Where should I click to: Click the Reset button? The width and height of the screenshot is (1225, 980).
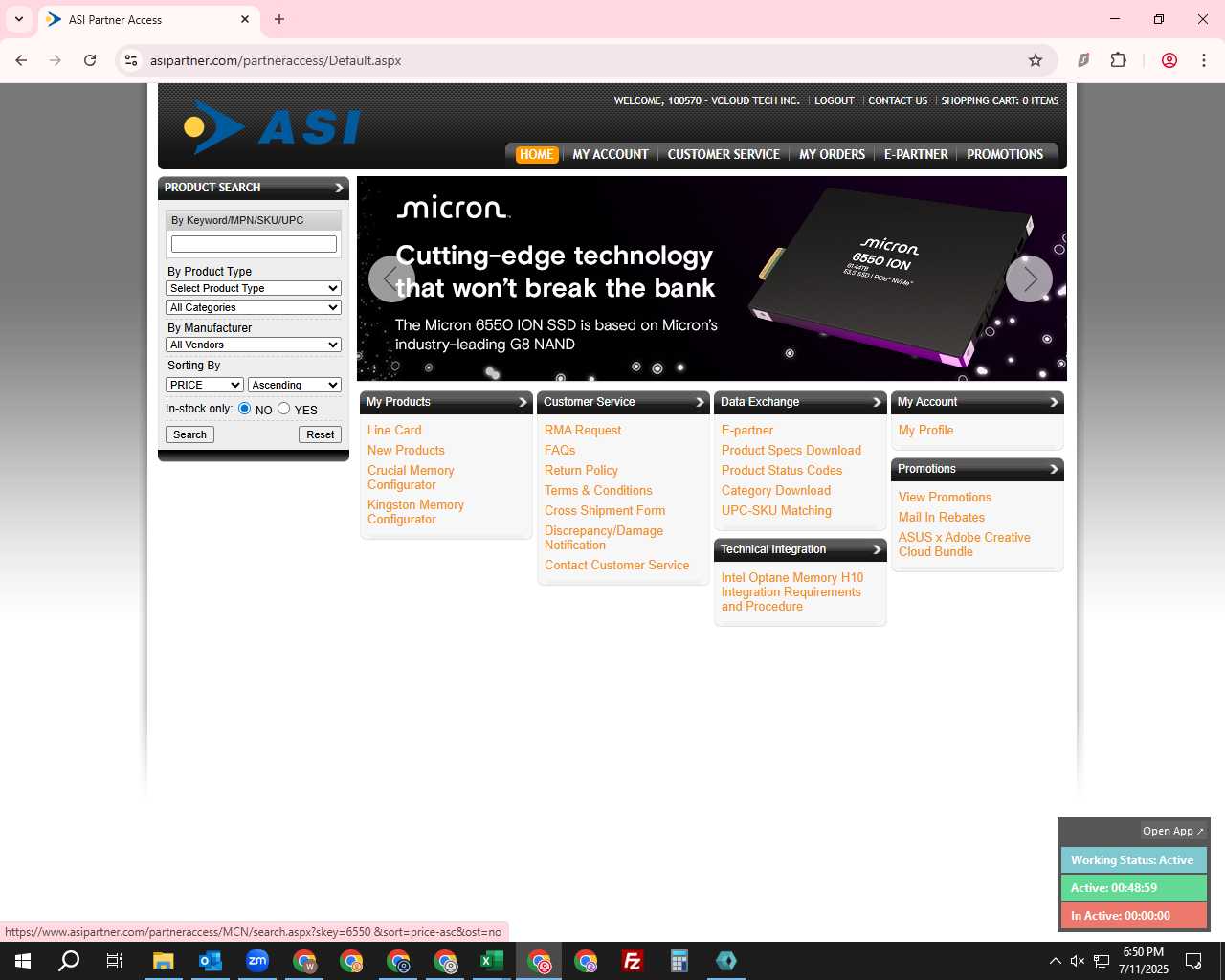(321, 434)
